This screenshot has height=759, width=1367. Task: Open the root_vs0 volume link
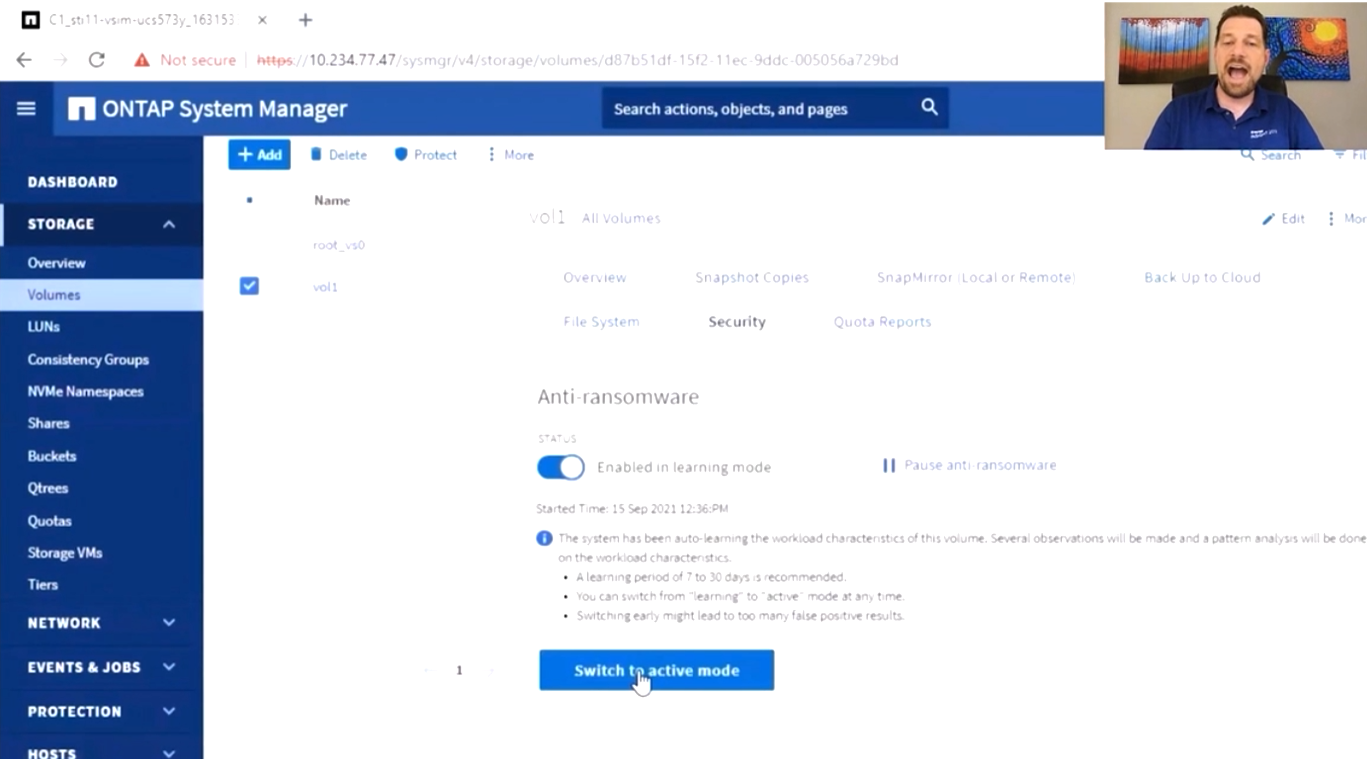tap(339, 244)
